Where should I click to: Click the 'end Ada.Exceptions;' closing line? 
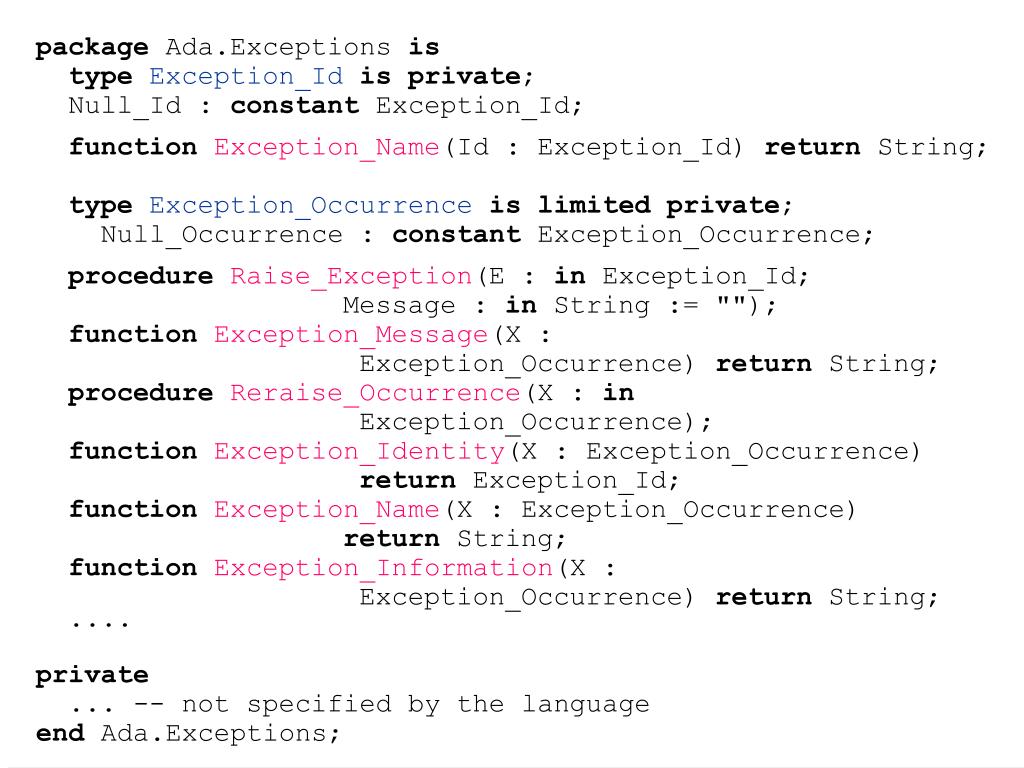pos(188,733)
